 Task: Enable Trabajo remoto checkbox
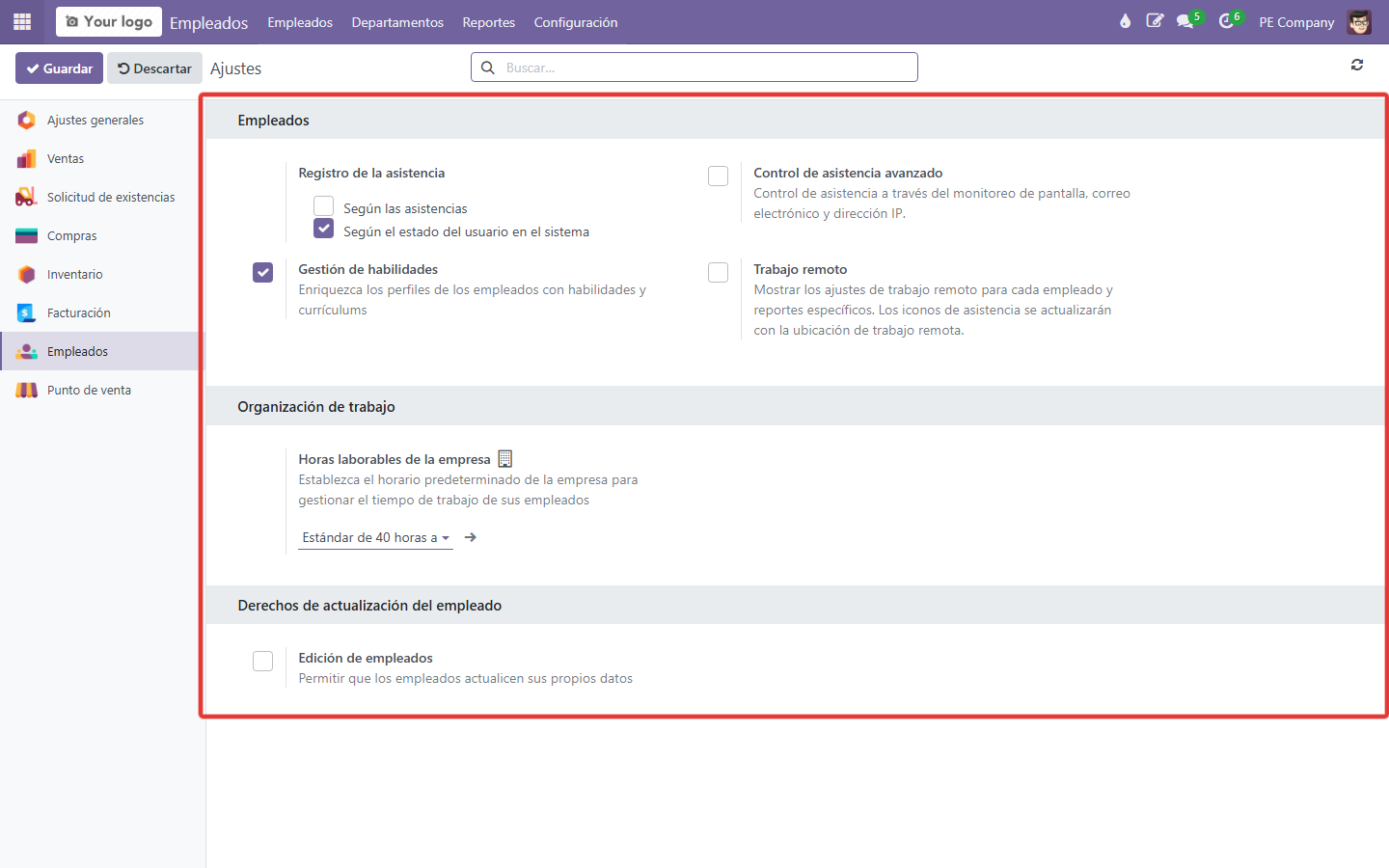coord(718,272)
